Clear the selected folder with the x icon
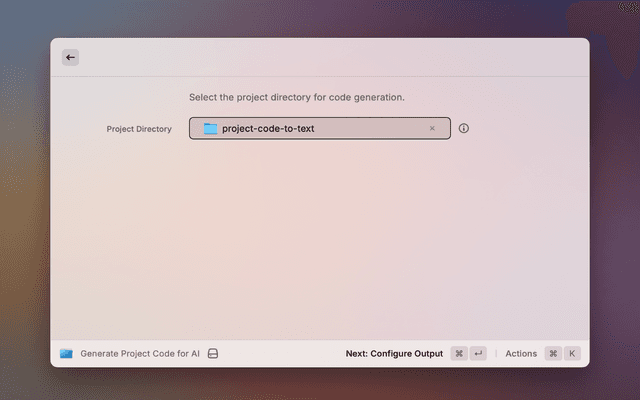Screen dimensions: 640x400 click(432, 128)
